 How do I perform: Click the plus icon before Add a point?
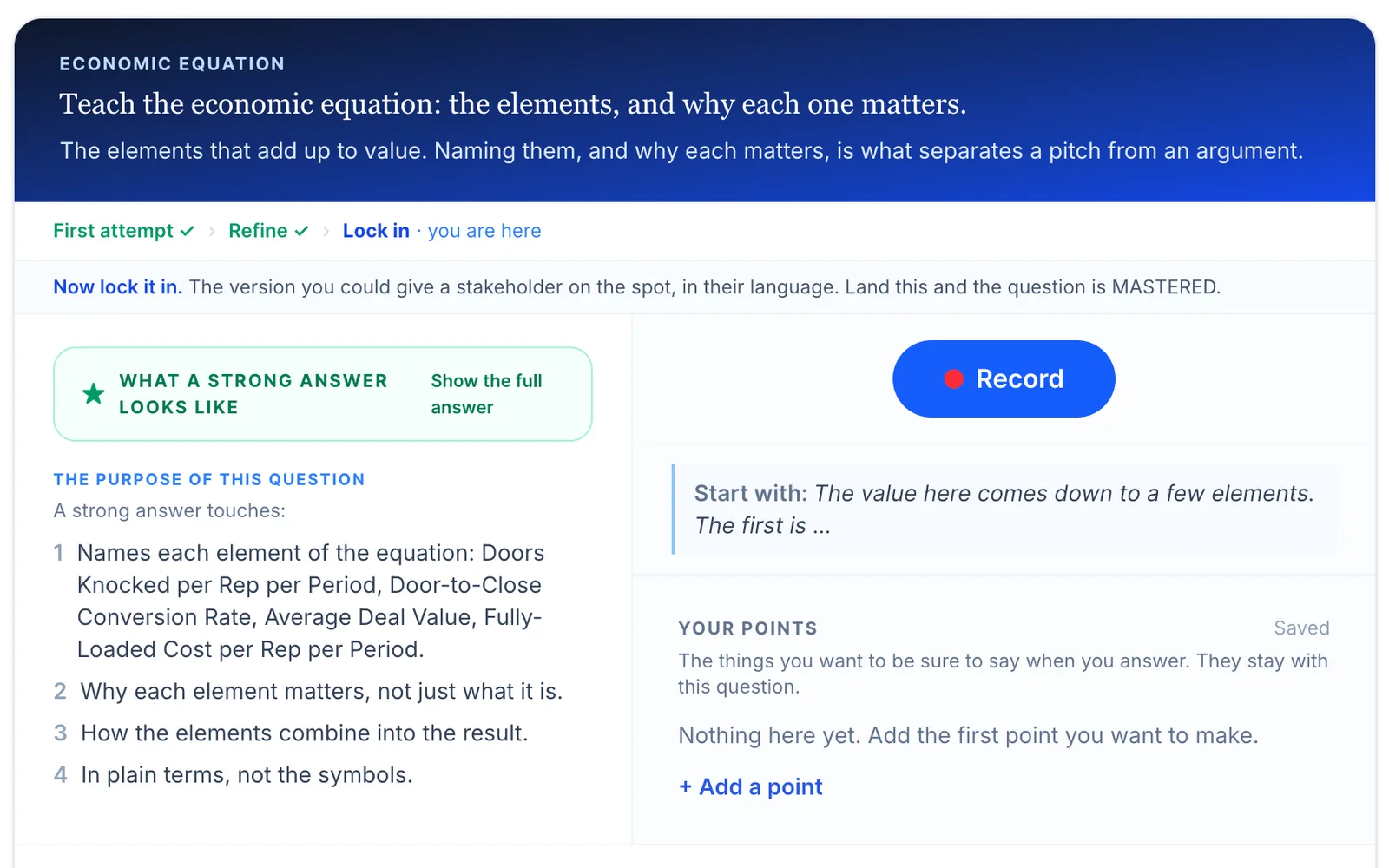coord(685,786)
